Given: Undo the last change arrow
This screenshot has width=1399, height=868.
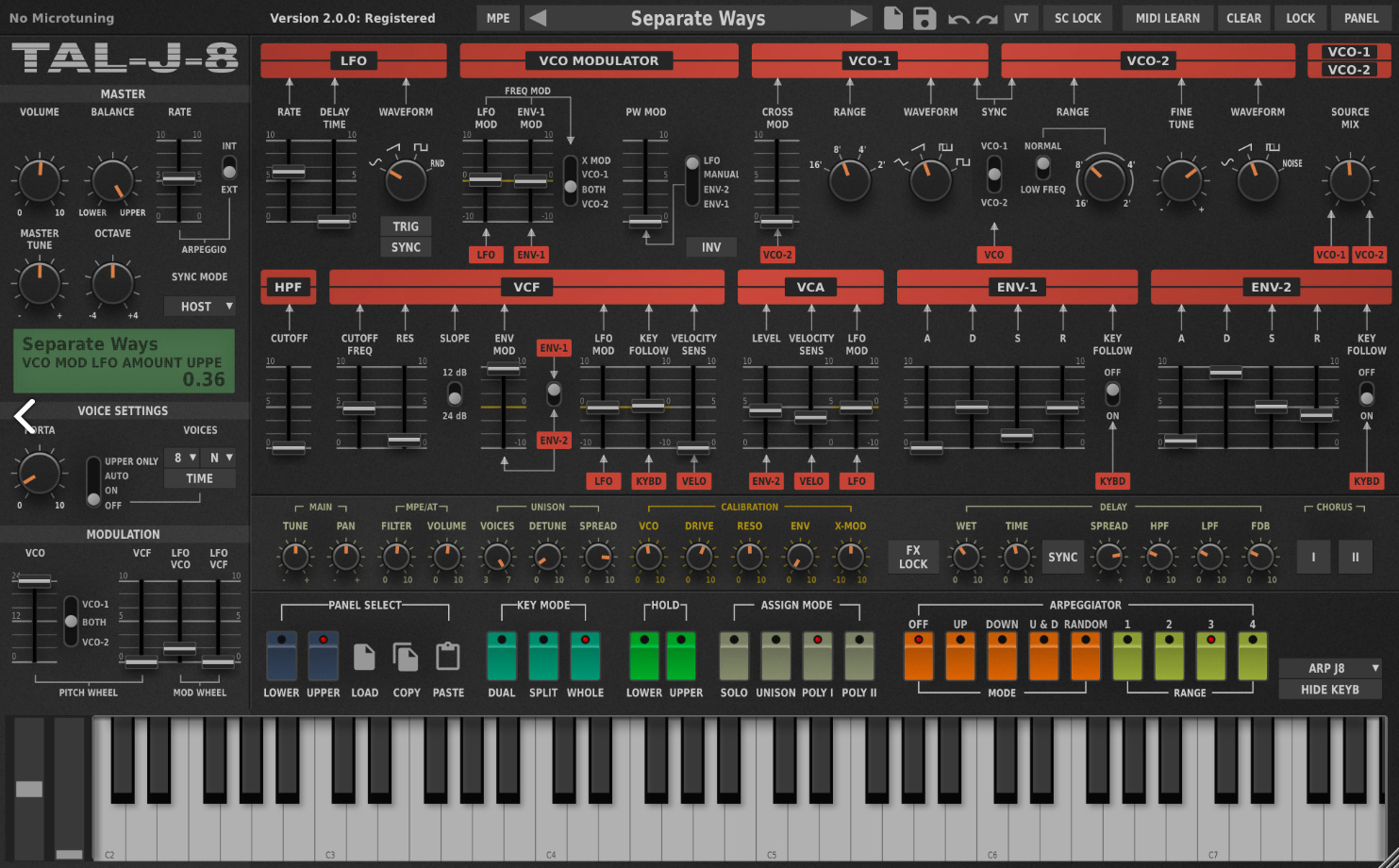Looking at the screenshot, I should [x=958, y=19].
